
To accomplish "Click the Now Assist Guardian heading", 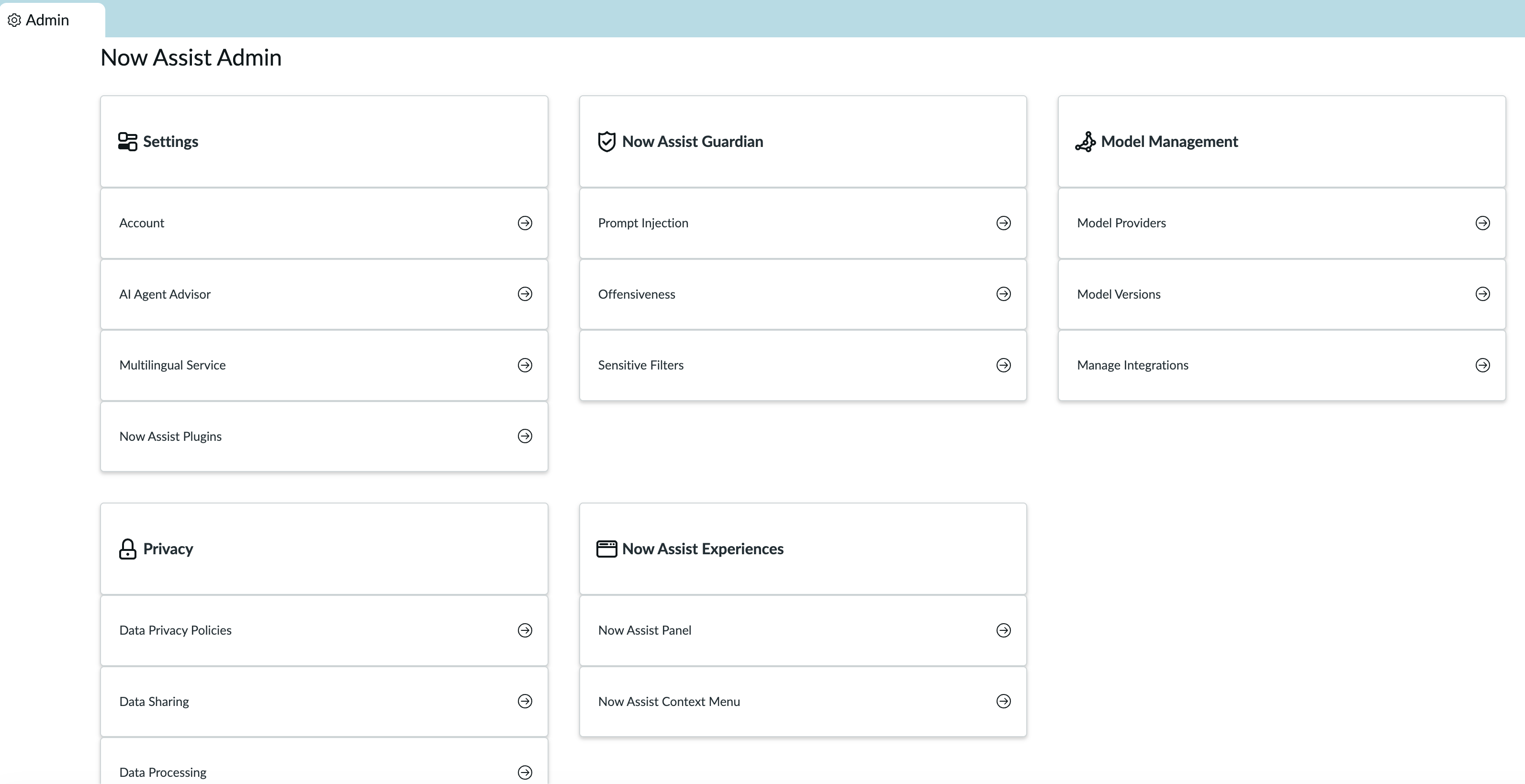I will click(x=693, y=142).
